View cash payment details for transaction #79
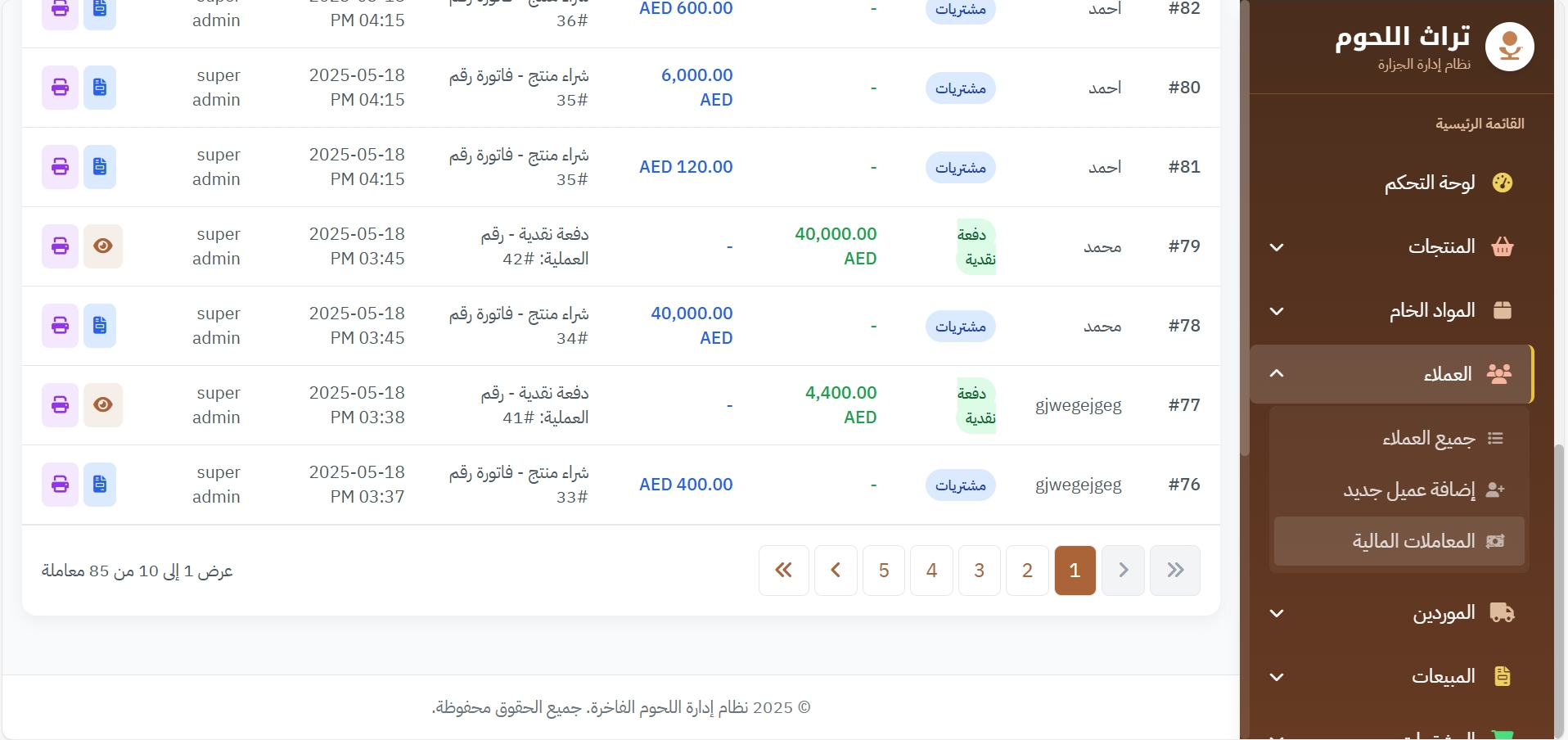 102,246
